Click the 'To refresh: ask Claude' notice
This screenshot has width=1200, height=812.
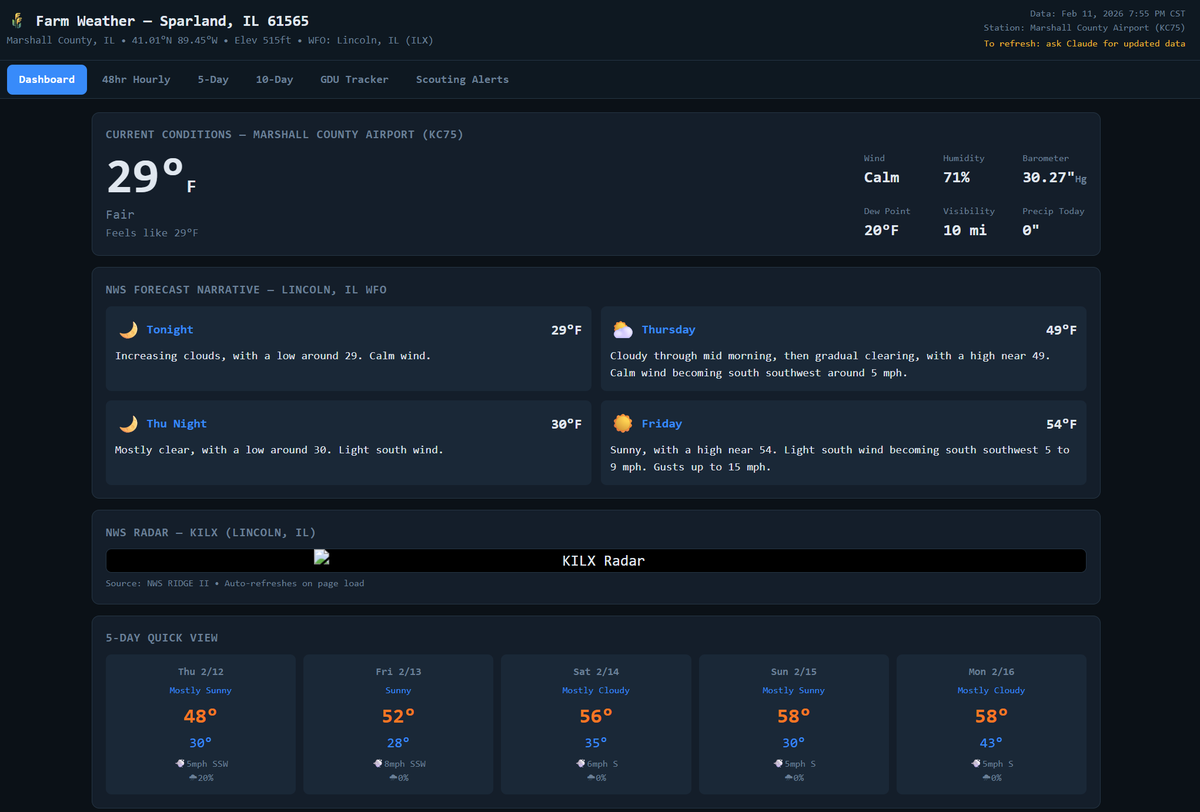tap(1084, 44)
